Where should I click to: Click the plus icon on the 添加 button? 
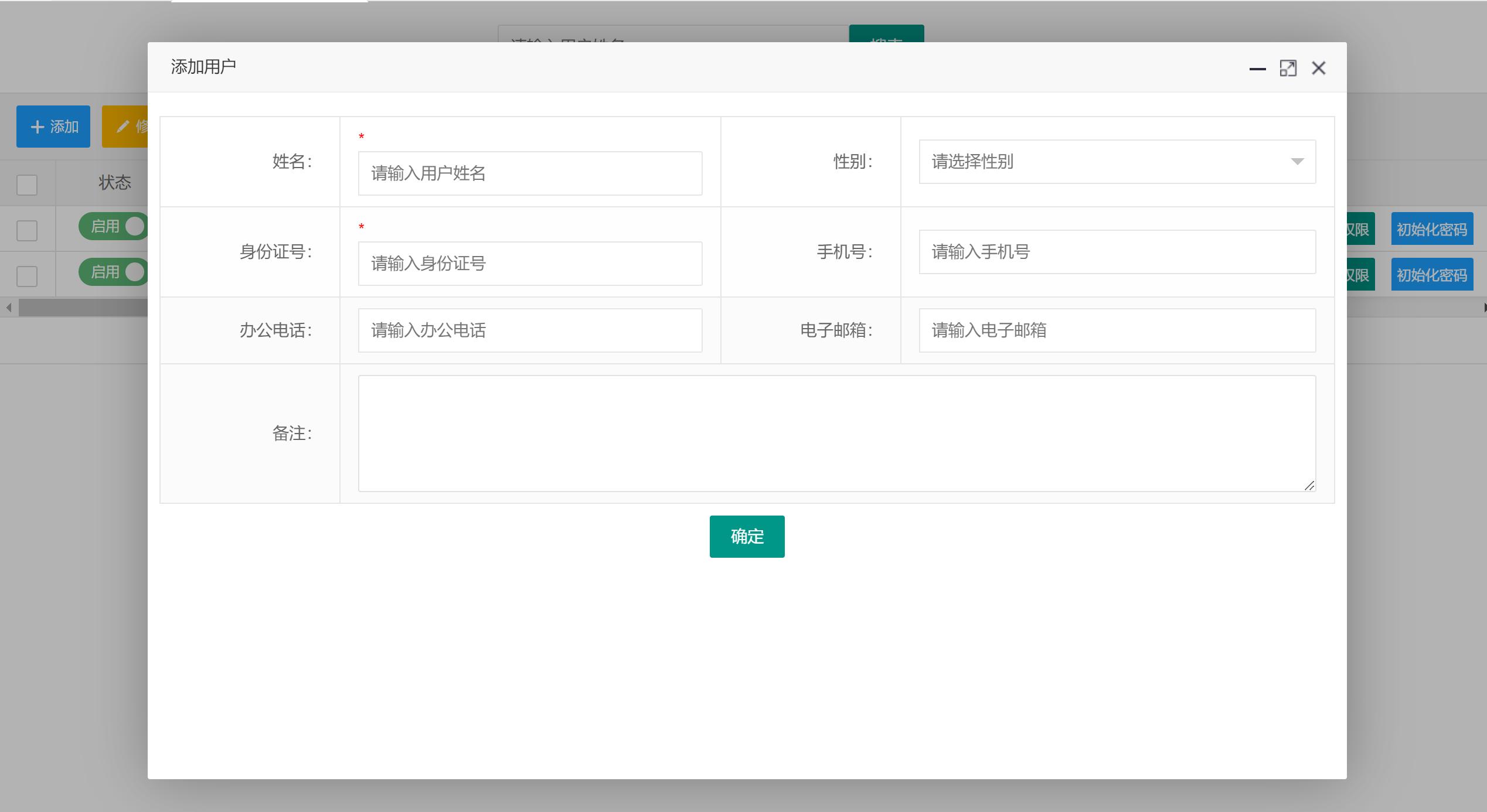point(37,126)
